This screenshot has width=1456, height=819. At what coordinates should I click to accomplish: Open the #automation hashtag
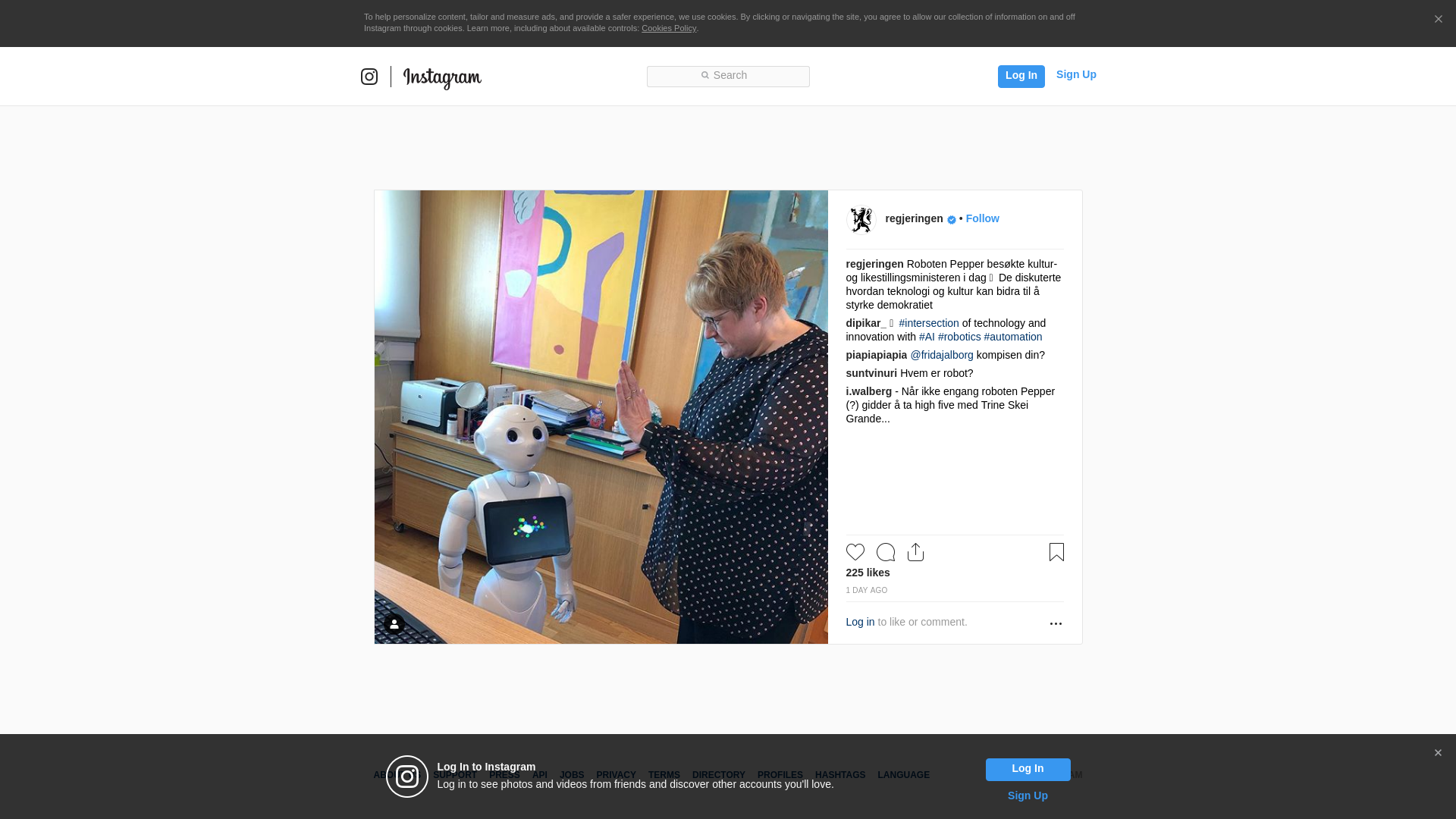point(1013,337)
